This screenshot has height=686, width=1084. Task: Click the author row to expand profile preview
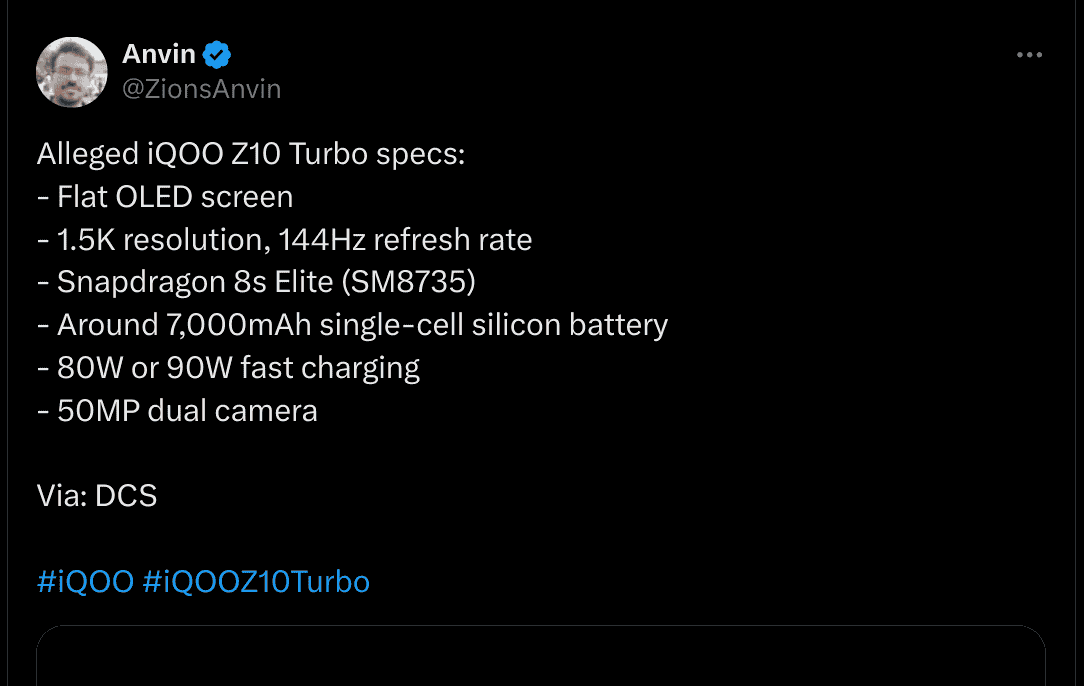(x=160, y=70)
